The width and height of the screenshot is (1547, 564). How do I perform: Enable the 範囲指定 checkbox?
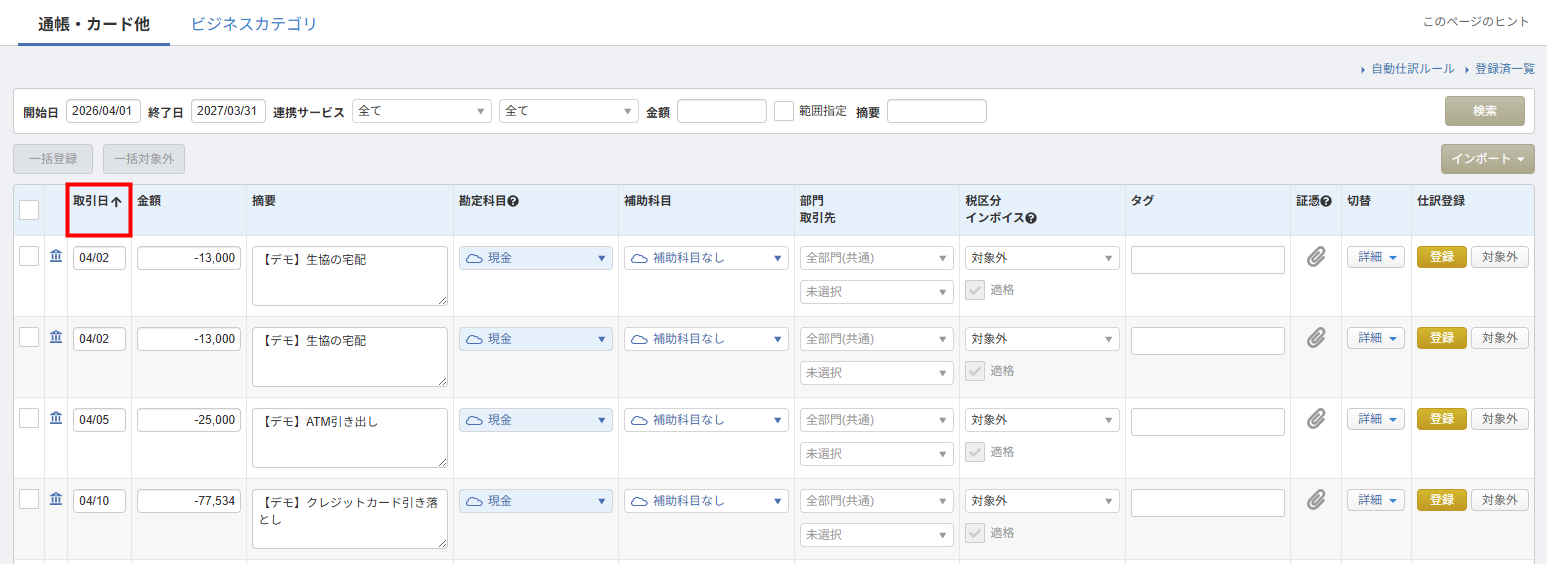pos(784,111)
